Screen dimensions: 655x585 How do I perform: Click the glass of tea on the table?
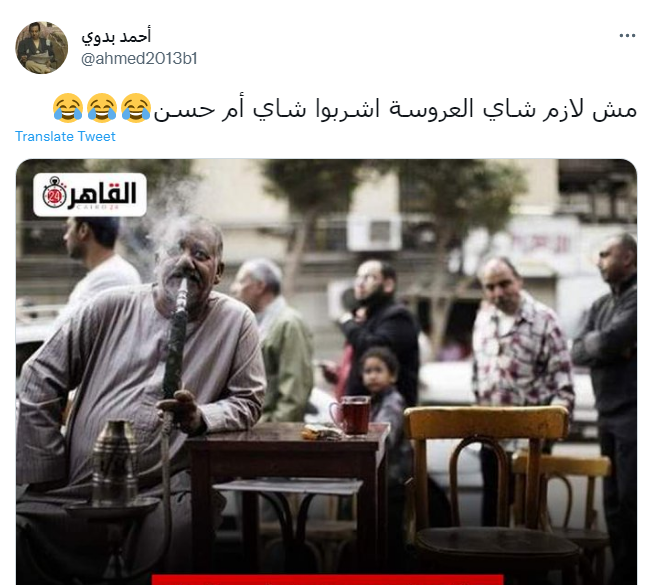point(351,415)
